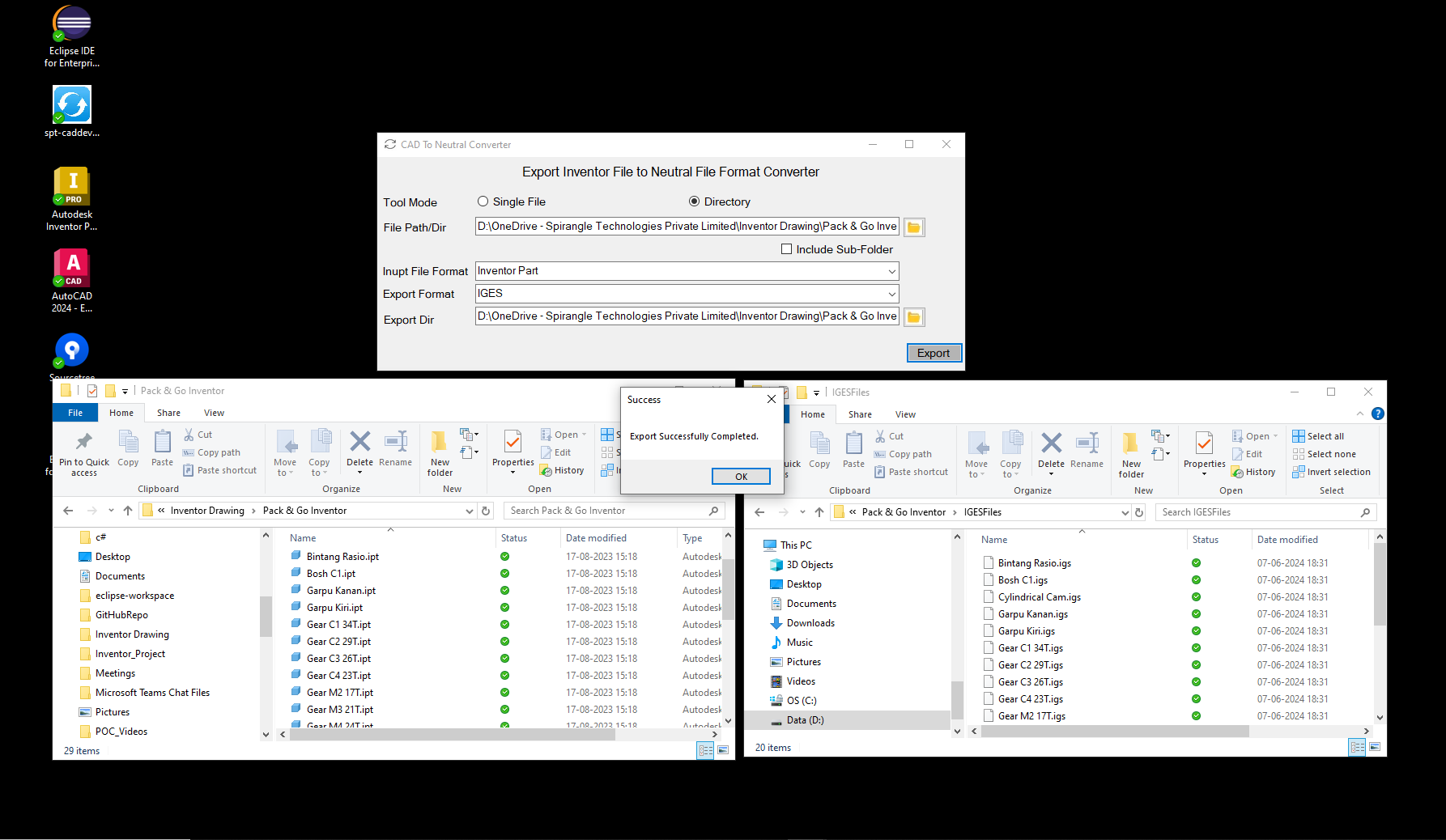Image resolution: width=1446 pixels, height=840 pixels.
Task: Select the Directory tool mode
Action: pos(694,202)
